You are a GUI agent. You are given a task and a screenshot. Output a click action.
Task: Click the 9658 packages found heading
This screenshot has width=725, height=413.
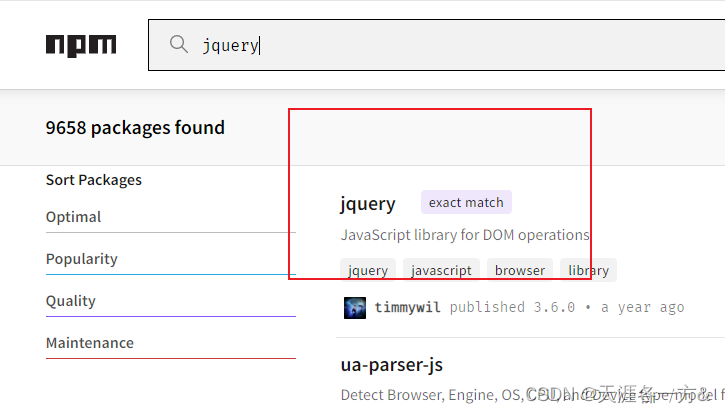(x=135, y=128)
